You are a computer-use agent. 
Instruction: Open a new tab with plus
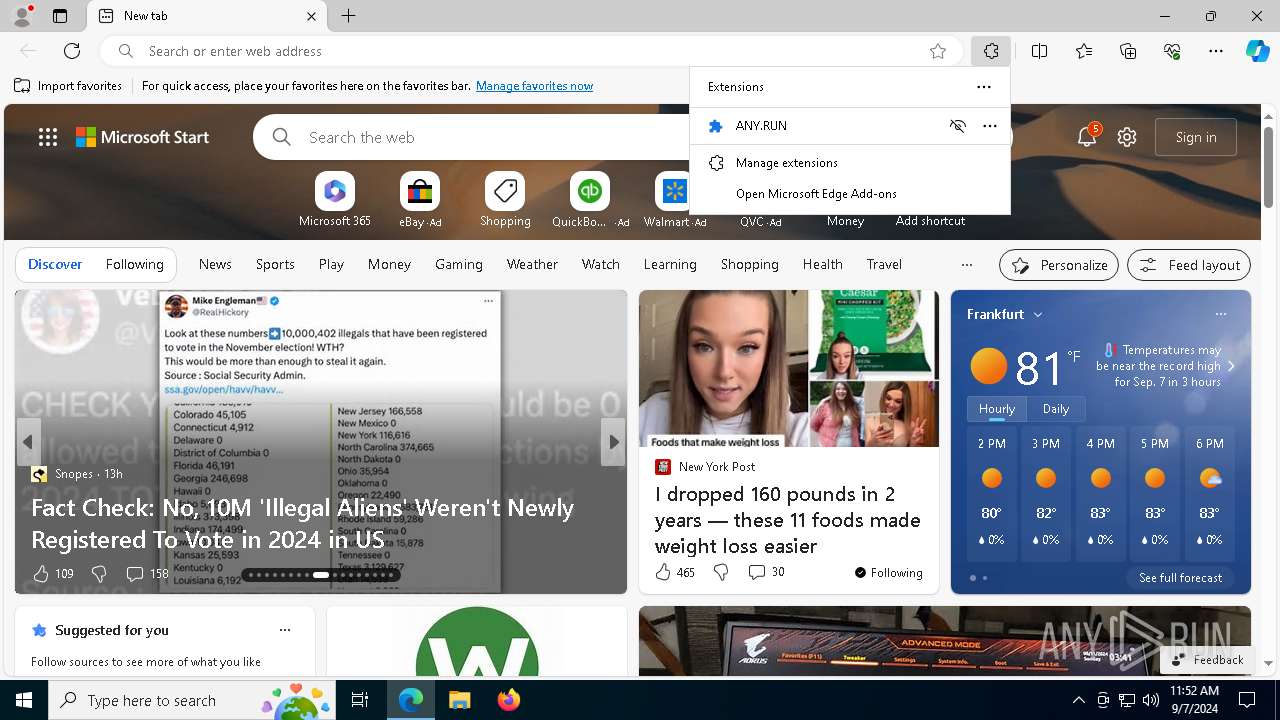pos(349,16)
